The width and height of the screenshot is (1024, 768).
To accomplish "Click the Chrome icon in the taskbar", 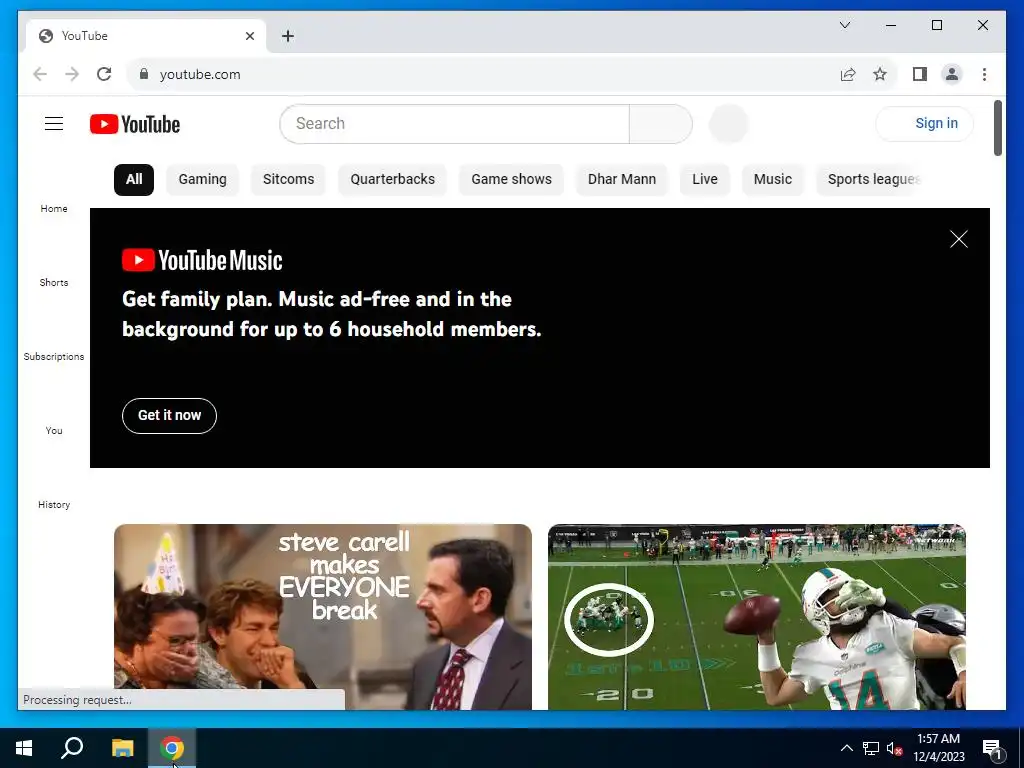I will coord(172,748).
